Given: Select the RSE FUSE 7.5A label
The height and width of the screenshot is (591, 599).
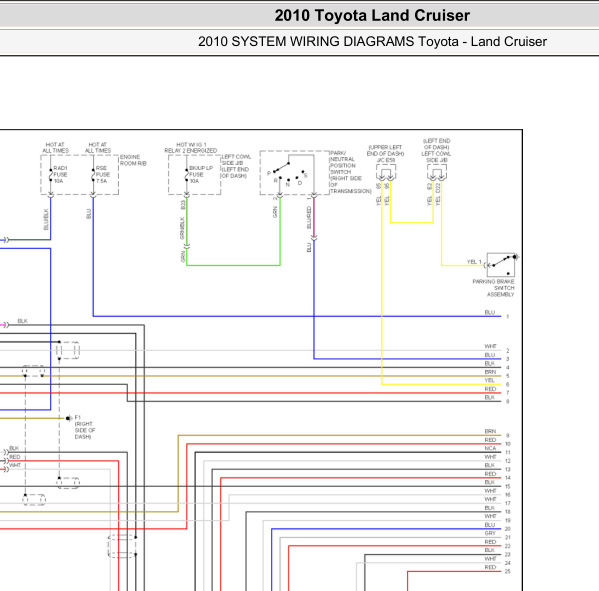Looking at the screenshot, I should [103, 175].
